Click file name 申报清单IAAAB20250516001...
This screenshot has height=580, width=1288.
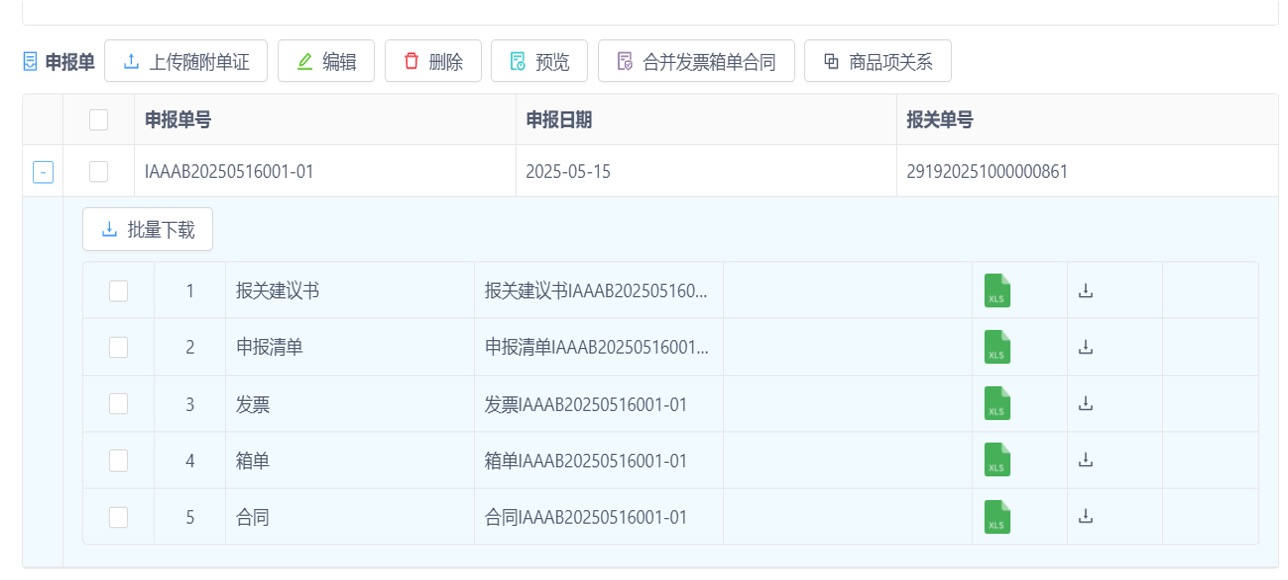click(598, 347)
